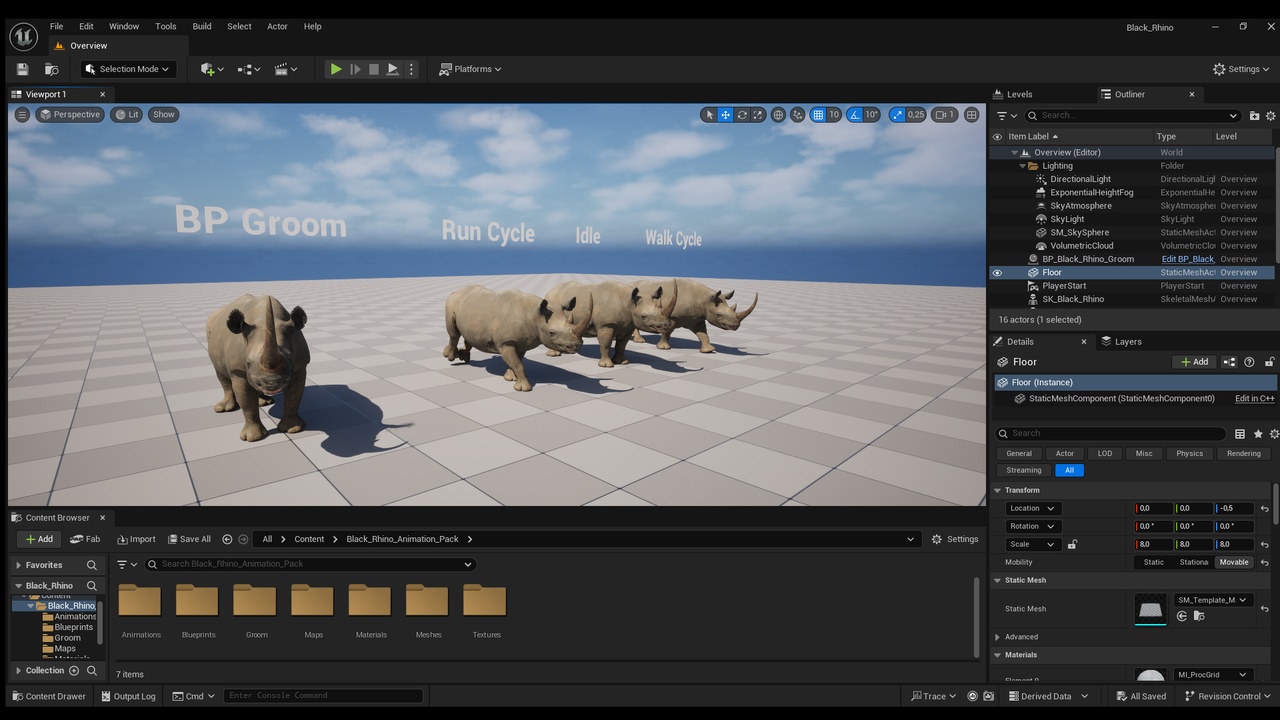Toggle the Scale lock ratio icon
Image resolution: width=1280 pixels, height=720 pixels.
click(1072, 544)
